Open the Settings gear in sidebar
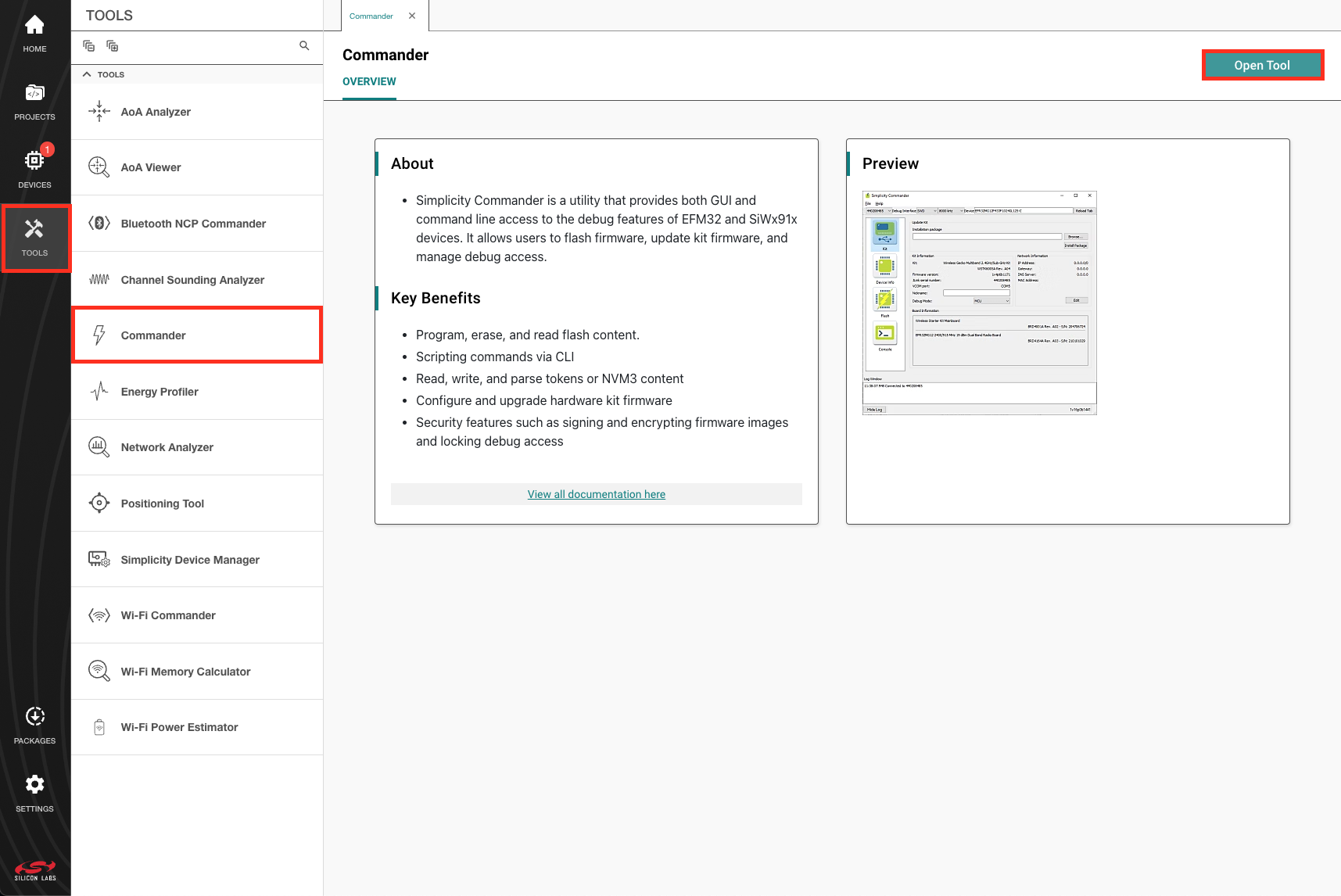 [x=34, y=794]
